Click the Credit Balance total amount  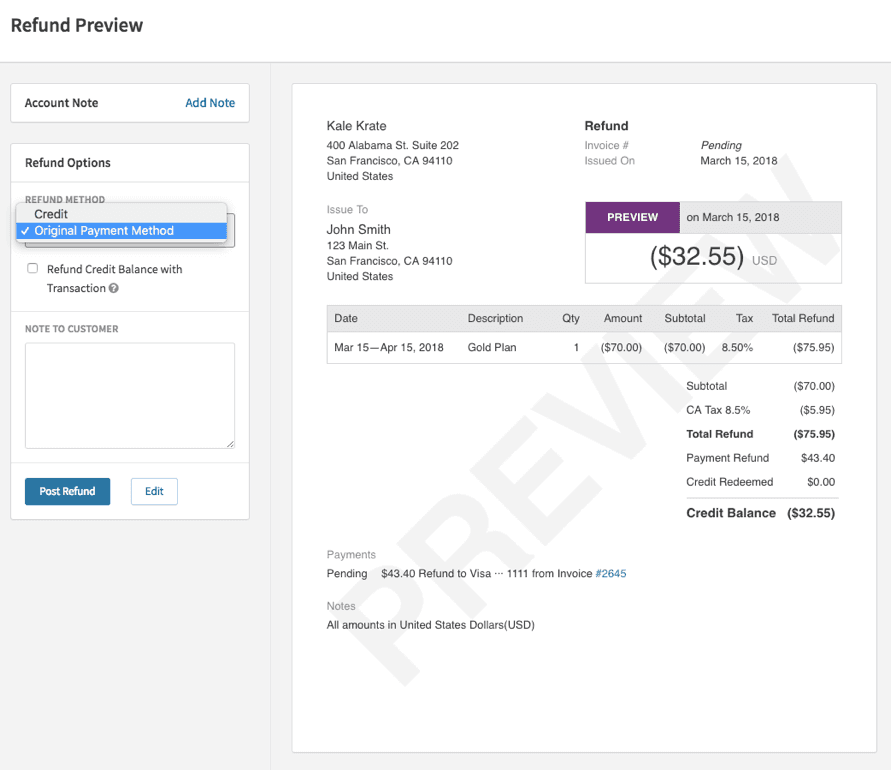(811, 513)
